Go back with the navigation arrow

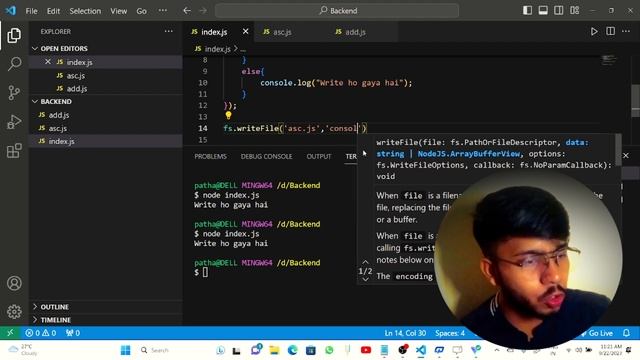[187, 11]
